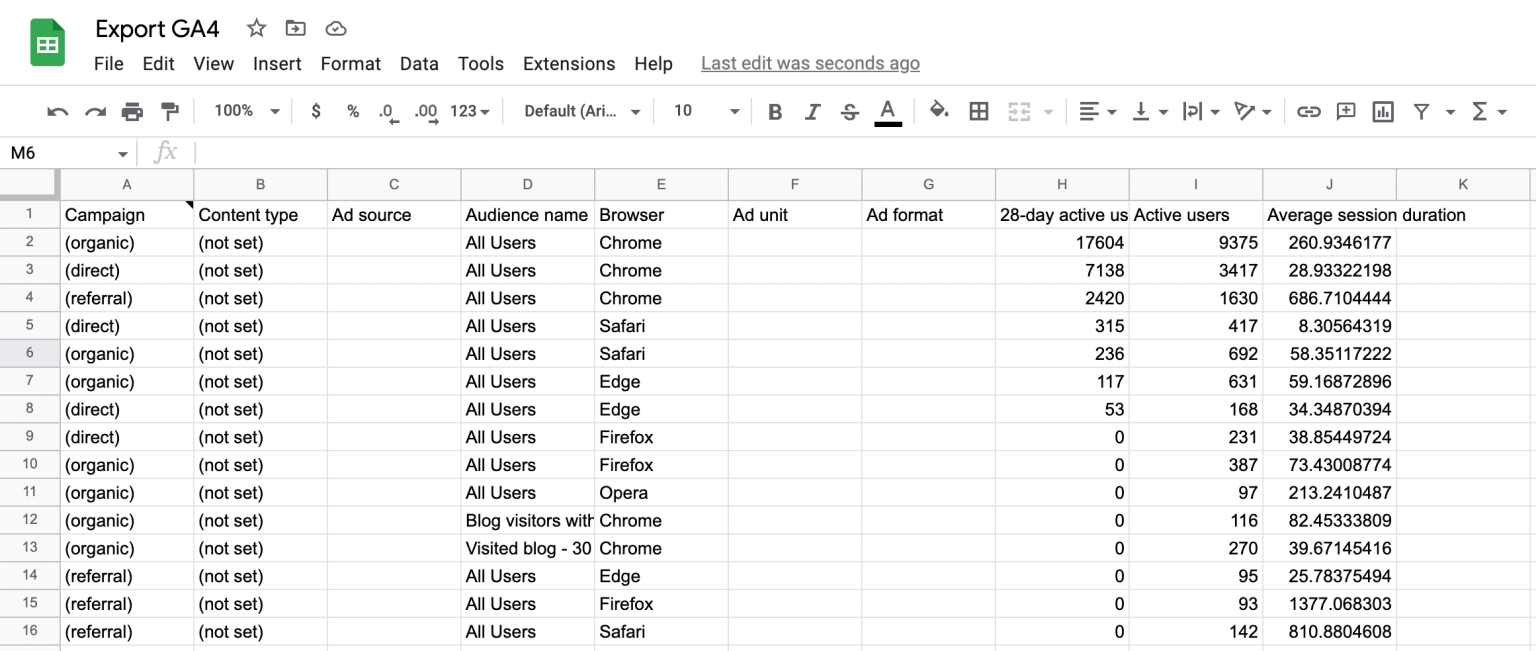Click the Insert comment icon

coord(1345,111)
